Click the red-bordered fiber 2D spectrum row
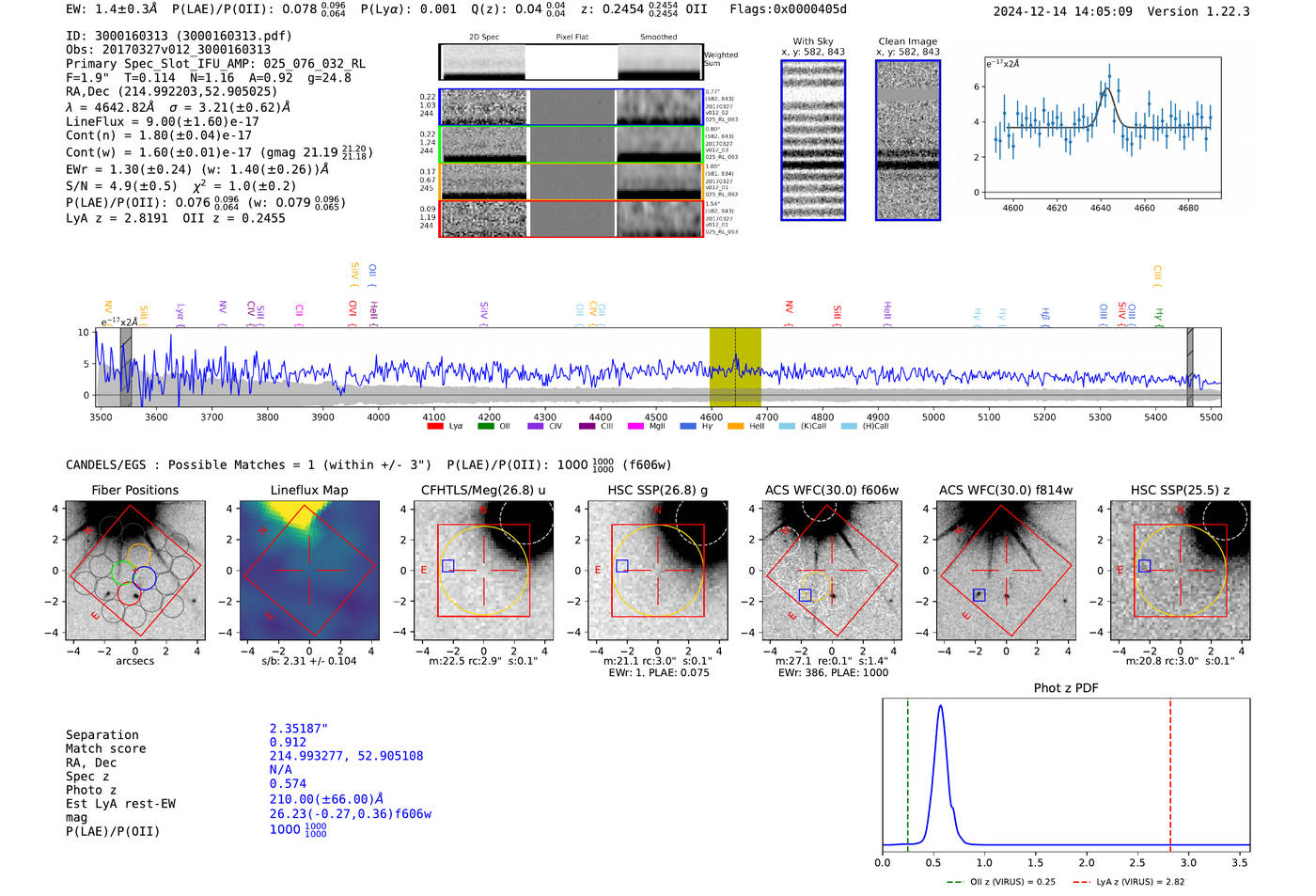 572,219
